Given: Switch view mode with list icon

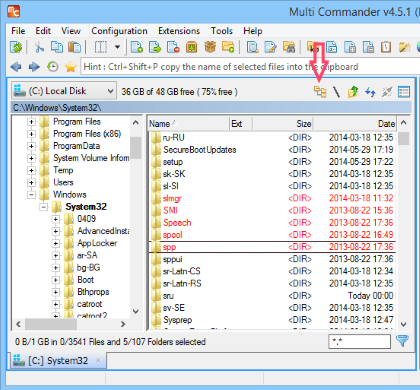Looking at the screenshot, I should point(404,92).
